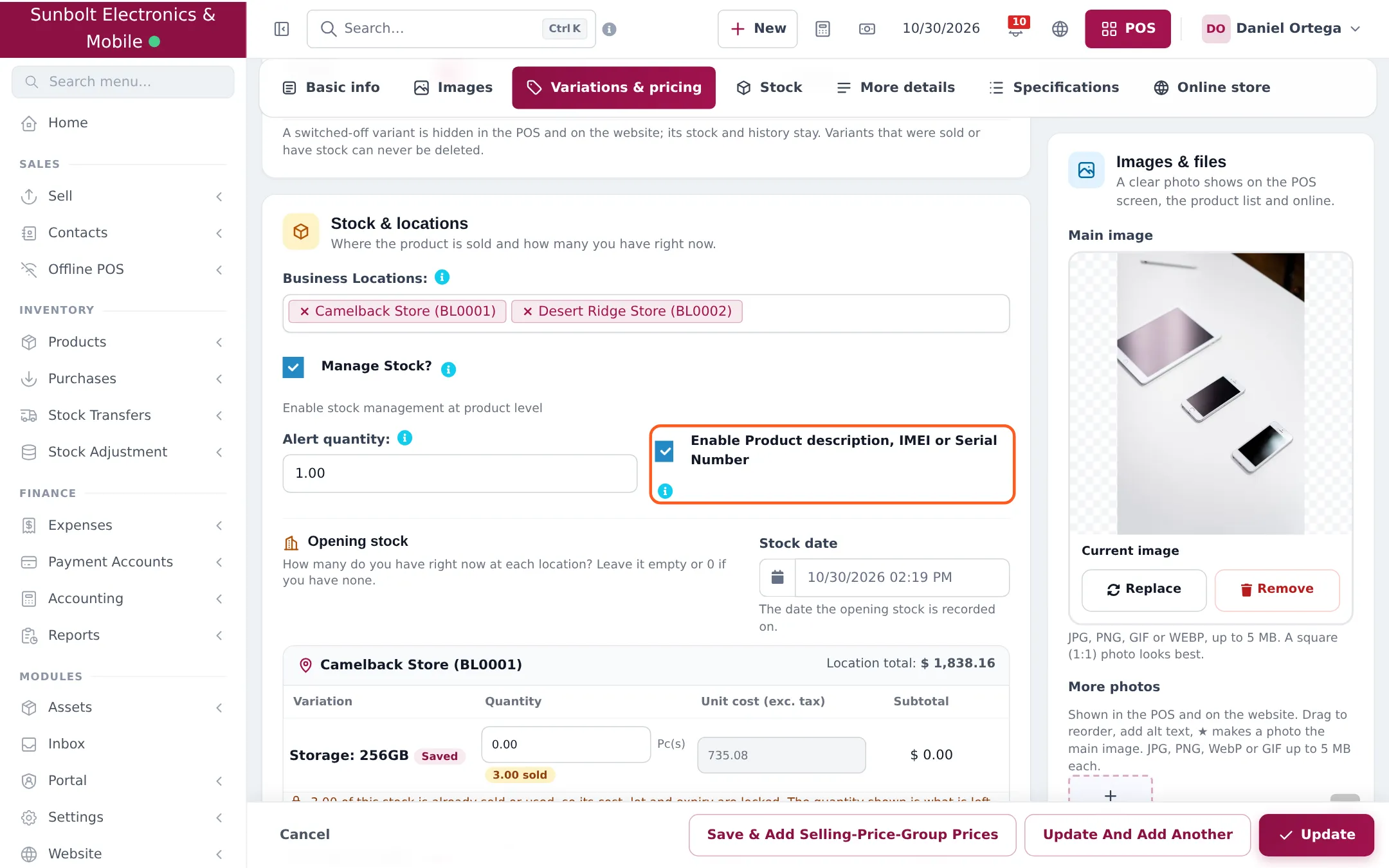Open the Online store tab
Screen dimensions: 1389x868
click(1212, 87)
